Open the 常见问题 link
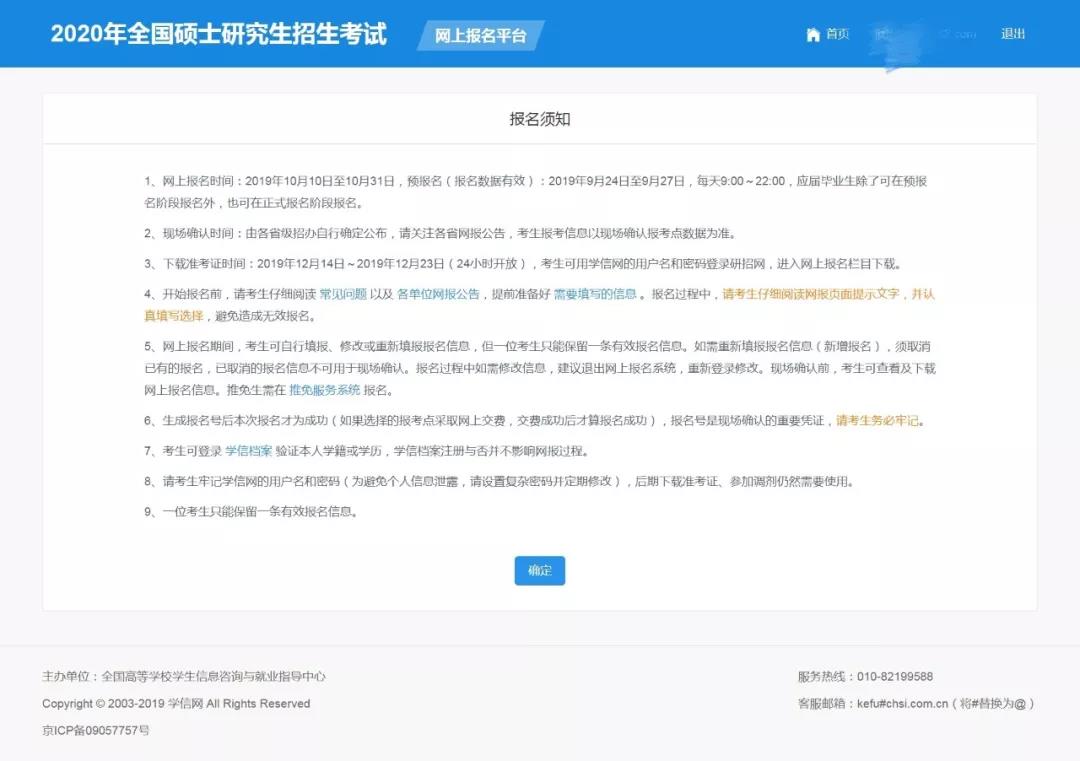1080x761 pixels. point(342,294)
